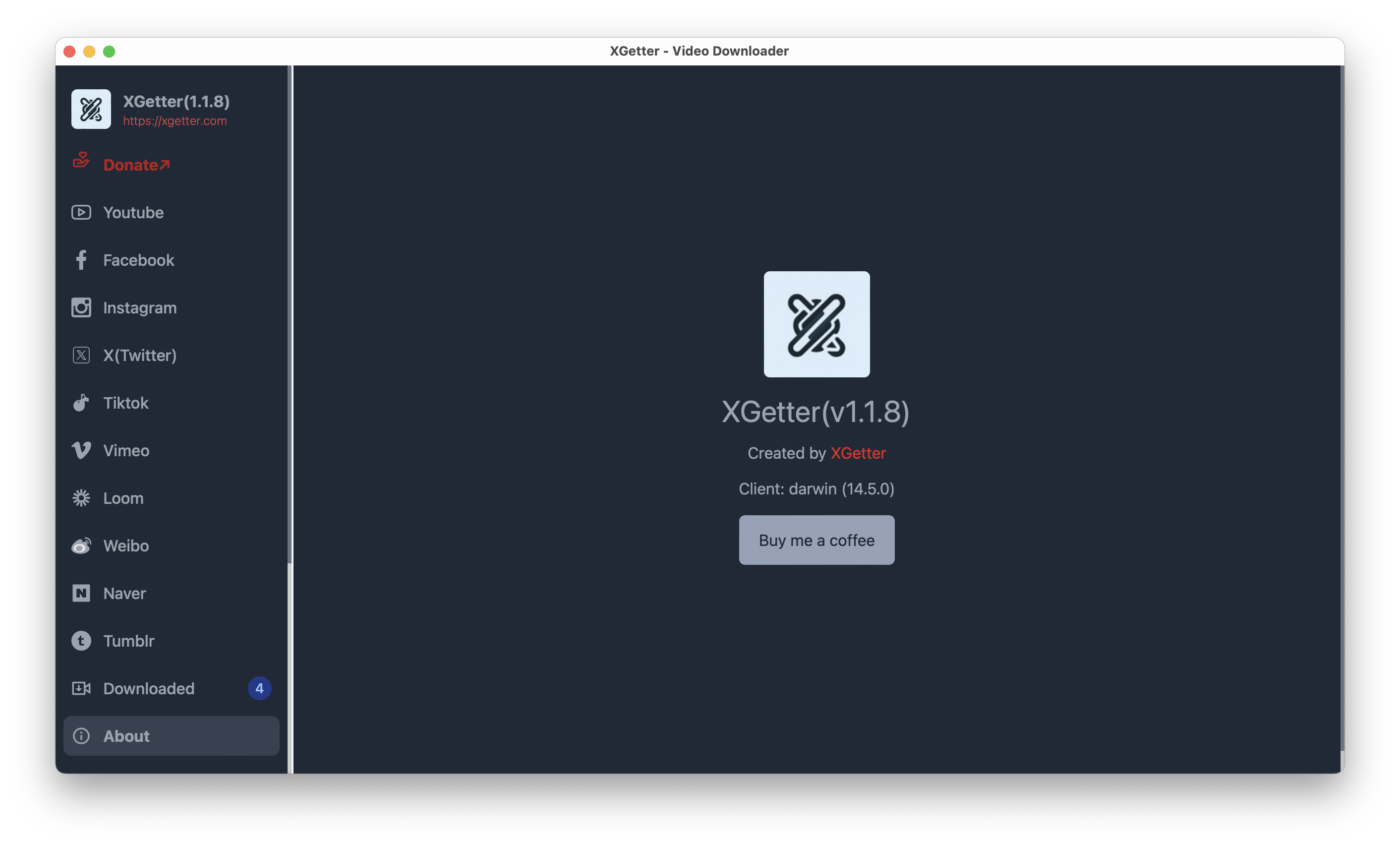The image size is (1400, 847).
Task: Click the Weibo eye icon
Action: (x=81, y=545)
